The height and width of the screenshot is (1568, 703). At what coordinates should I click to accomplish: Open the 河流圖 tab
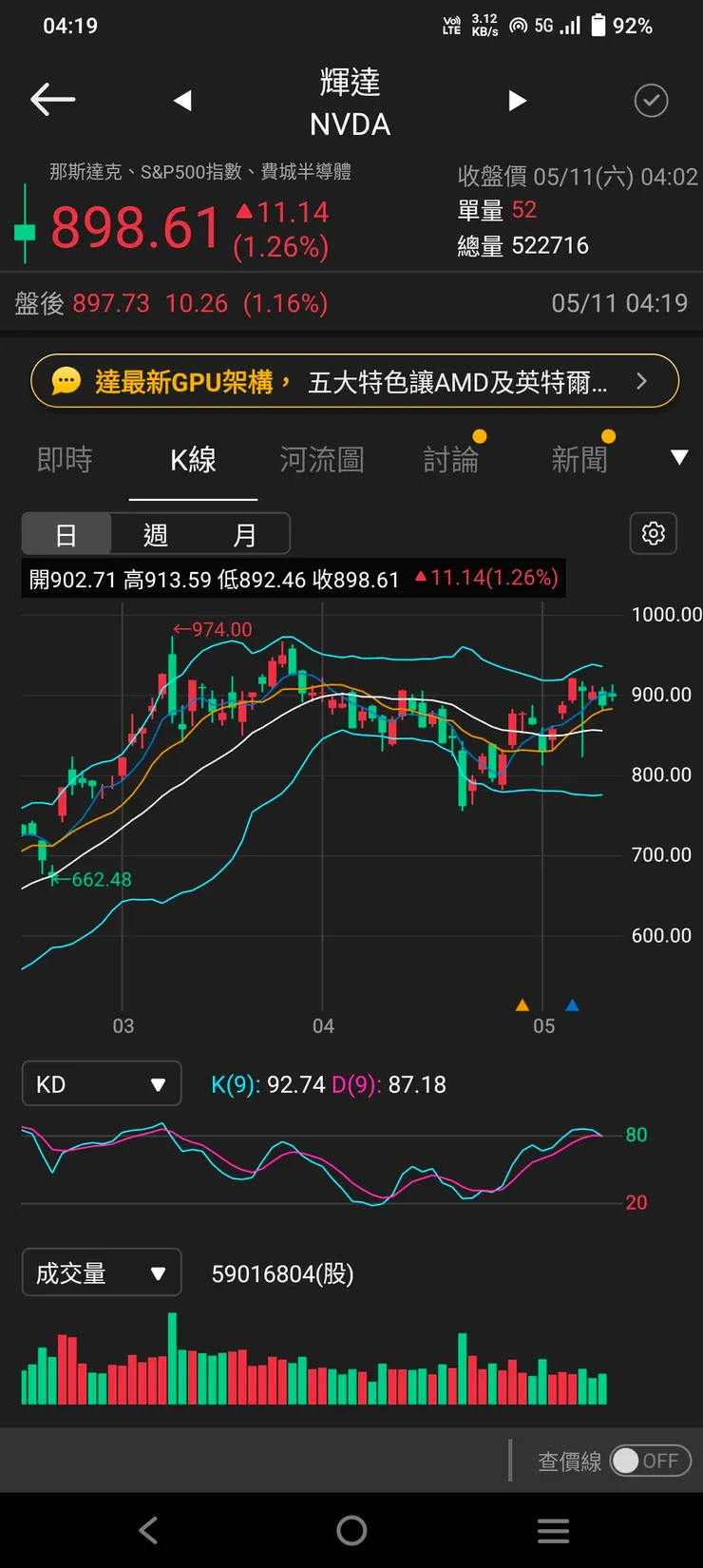click(x=322, y=460)
